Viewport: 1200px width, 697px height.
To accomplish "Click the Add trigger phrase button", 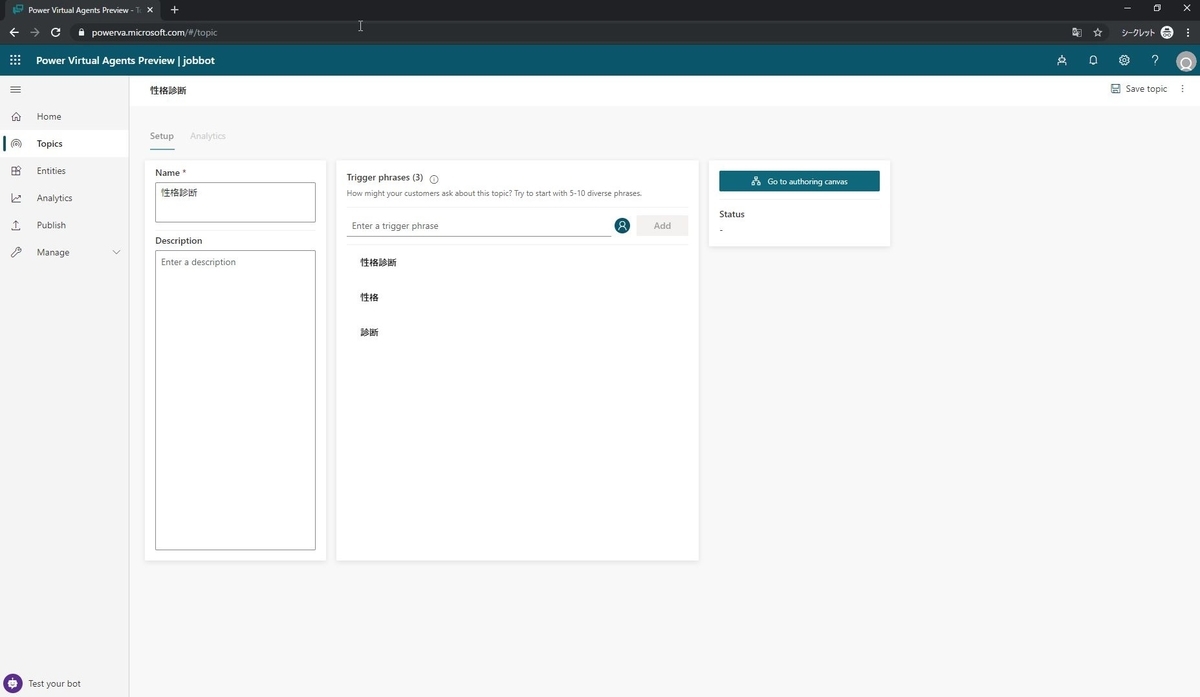I will [x=662, y=226].
